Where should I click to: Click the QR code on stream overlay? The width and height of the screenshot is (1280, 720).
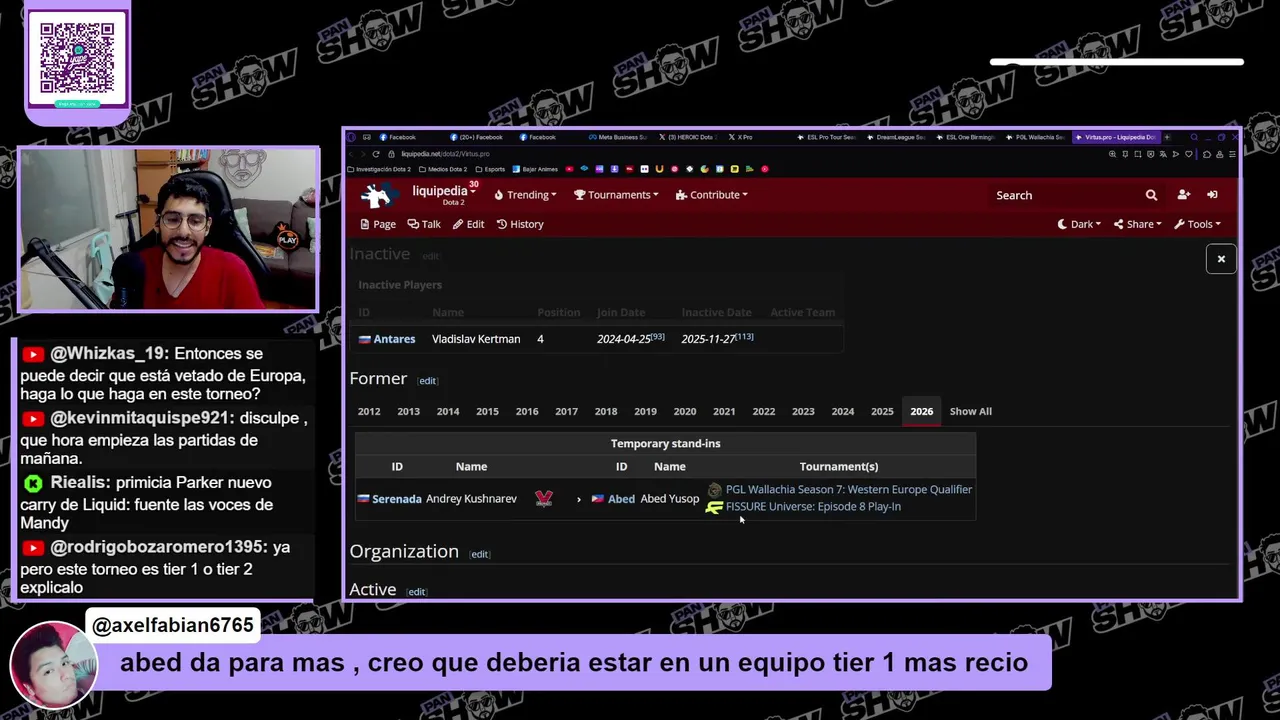point(77,58)
